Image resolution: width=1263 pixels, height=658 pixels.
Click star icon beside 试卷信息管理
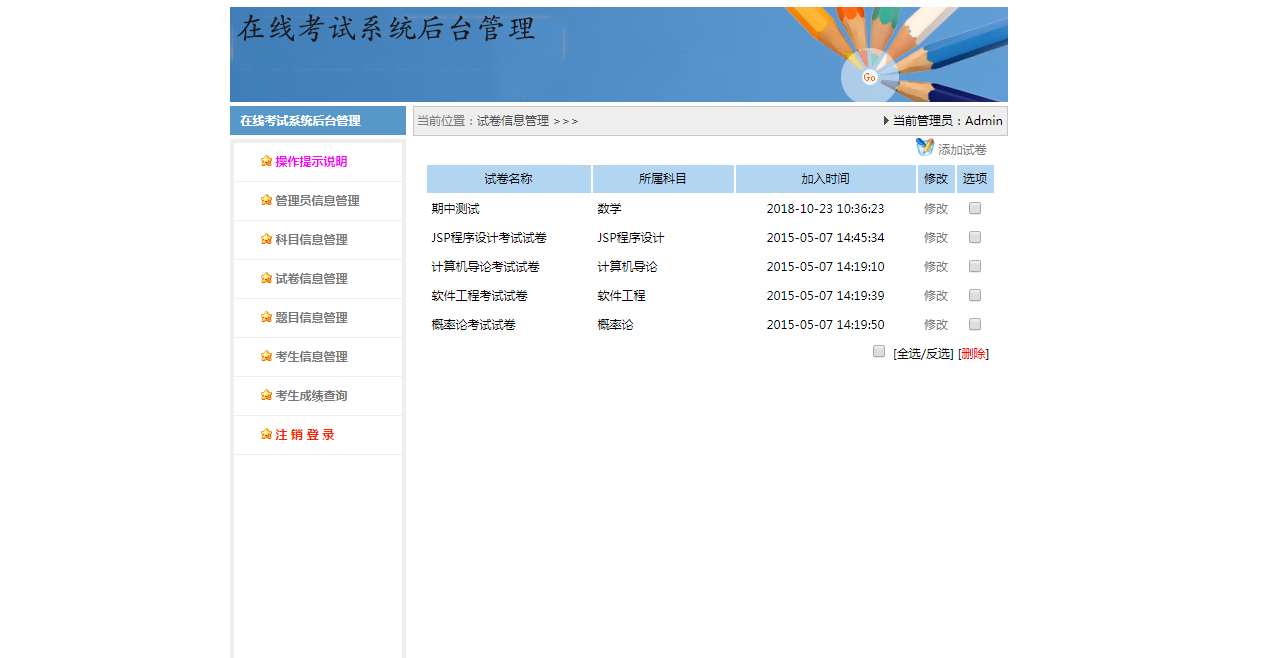[266, 278]
